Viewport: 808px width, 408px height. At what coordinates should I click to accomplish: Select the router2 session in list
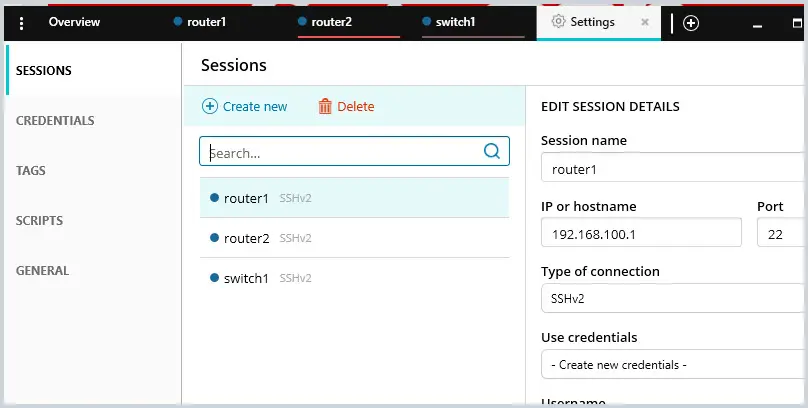coord(355,238)
